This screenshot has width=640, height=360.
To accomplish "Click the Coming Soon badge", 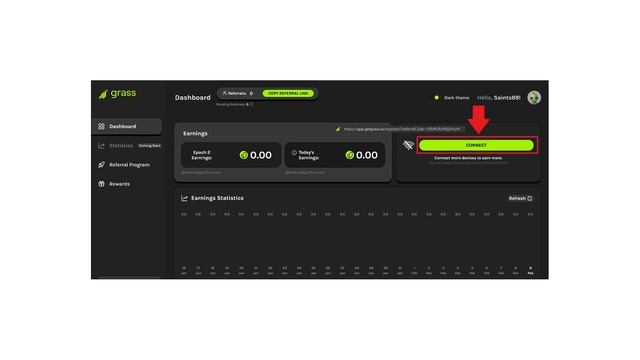I will [150, 146].
